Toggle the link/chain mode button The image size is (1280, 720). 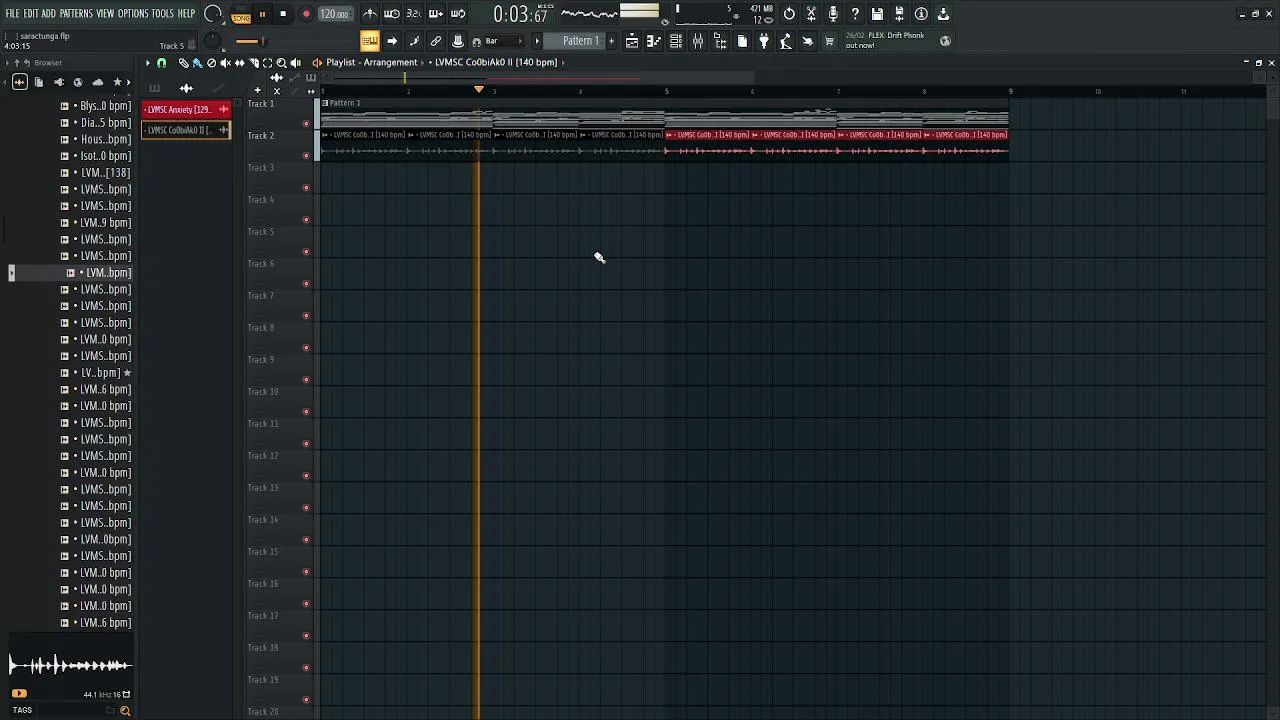click(x=436, y=41)
